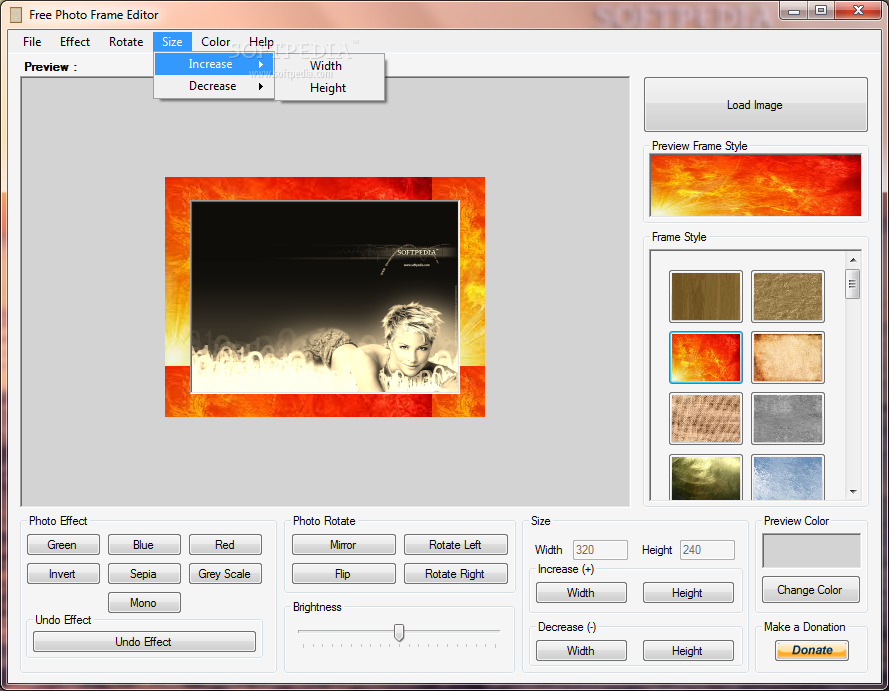Click the Frame Style scrollbar thumb
This screenshot has width=889, height=691.
853,284
